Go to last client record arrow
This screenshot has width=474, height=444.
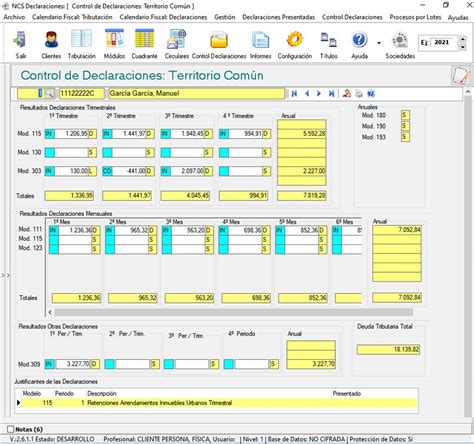[331, 94]
